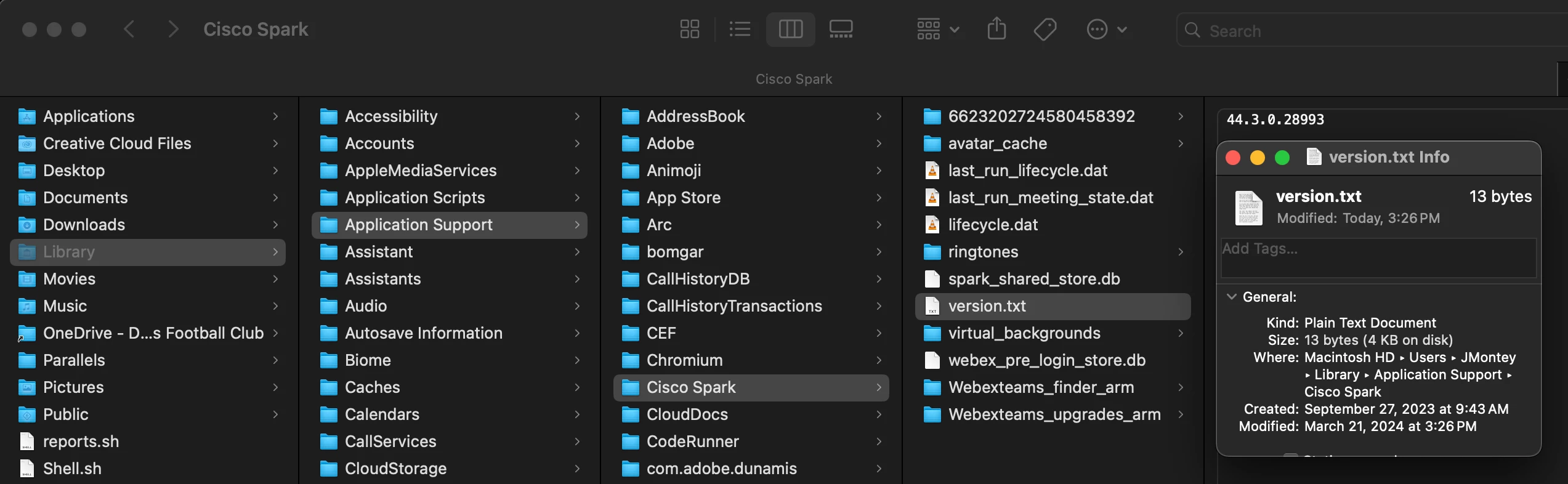Open the AppleMediaServices folder
This screenshot has width=1568, height=484.
point(450,171)
